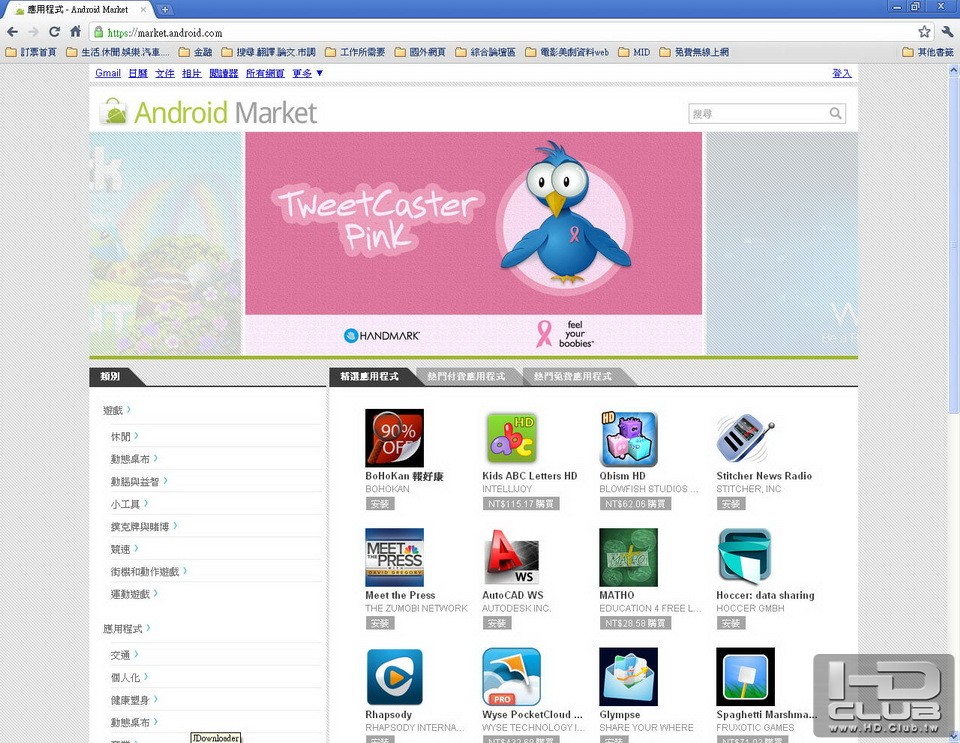Install Stitcher News Radio
The width and height of the screenshot is (960, 743).
pos(731,504)
